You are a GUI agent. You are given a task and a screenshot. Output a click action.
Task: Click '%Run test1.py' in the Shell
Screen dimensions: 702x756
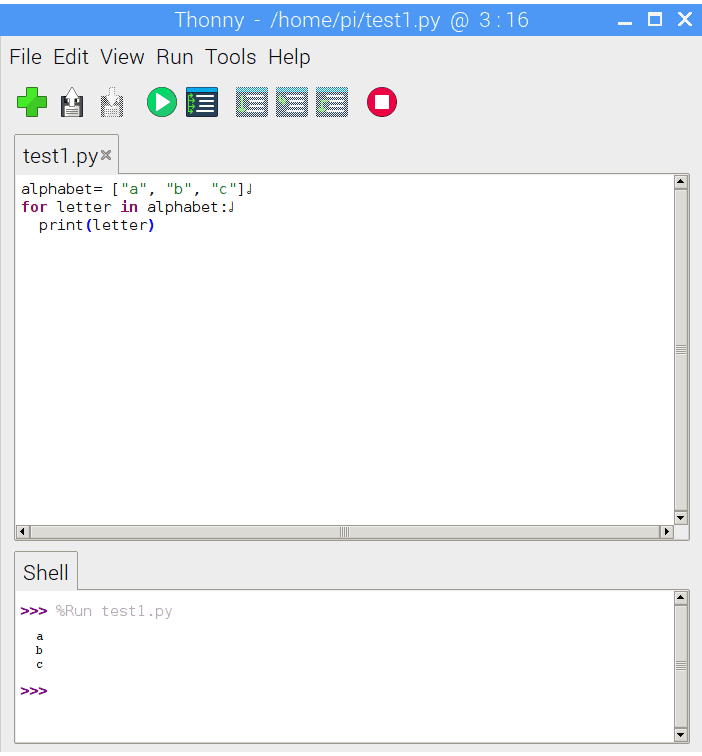click(x=114, y=611)
